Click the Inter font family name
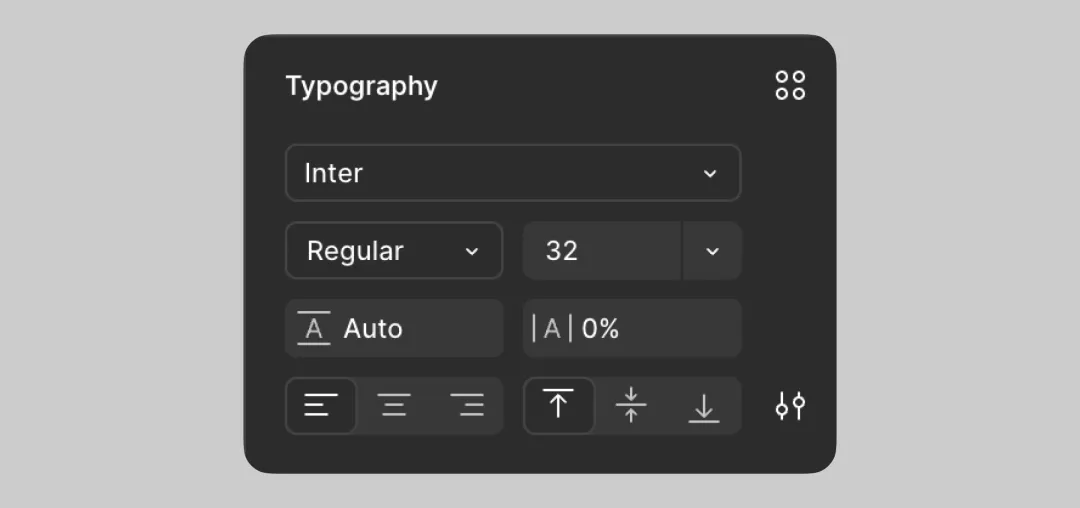 click(334, 173)
